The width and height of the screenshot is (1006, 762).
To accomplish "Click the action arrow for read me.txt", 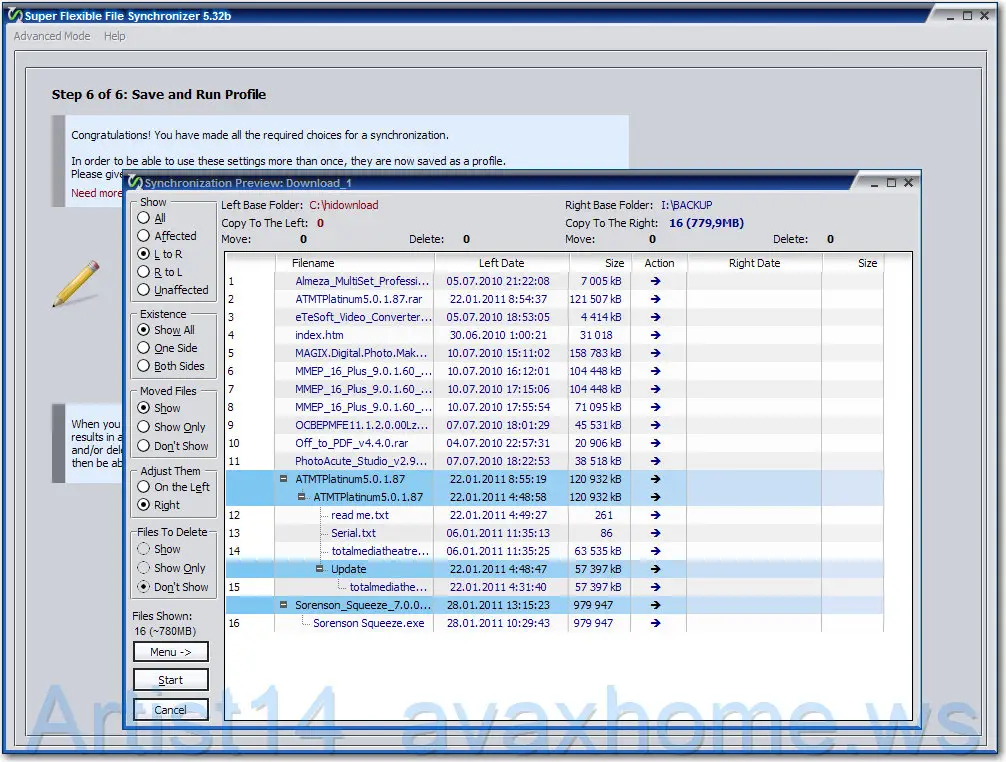I will 655,514.
